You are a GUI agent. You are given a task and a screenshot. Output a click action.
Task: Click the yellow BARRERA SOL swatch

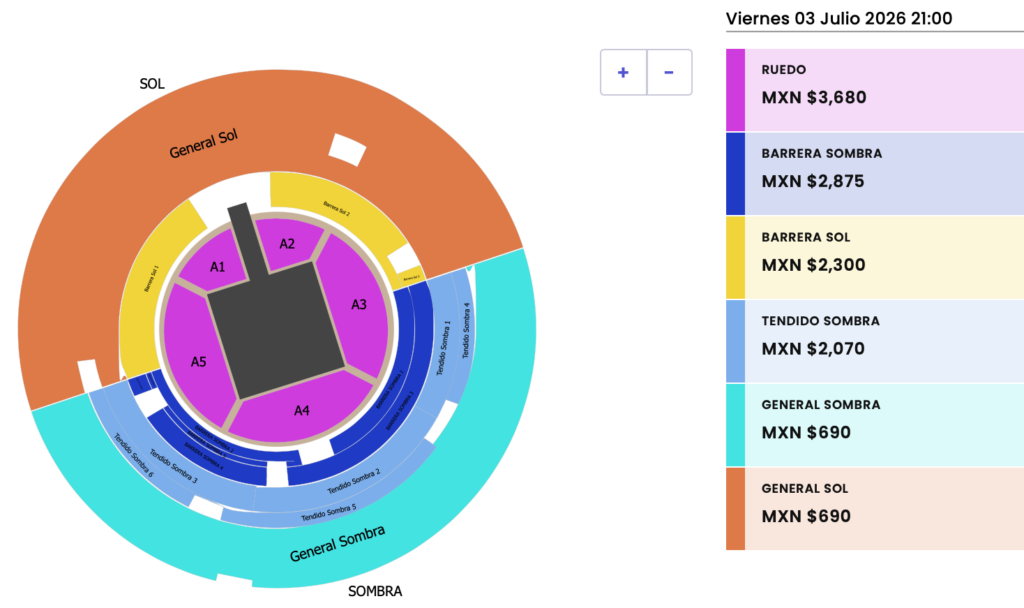[x=735, y=257]
